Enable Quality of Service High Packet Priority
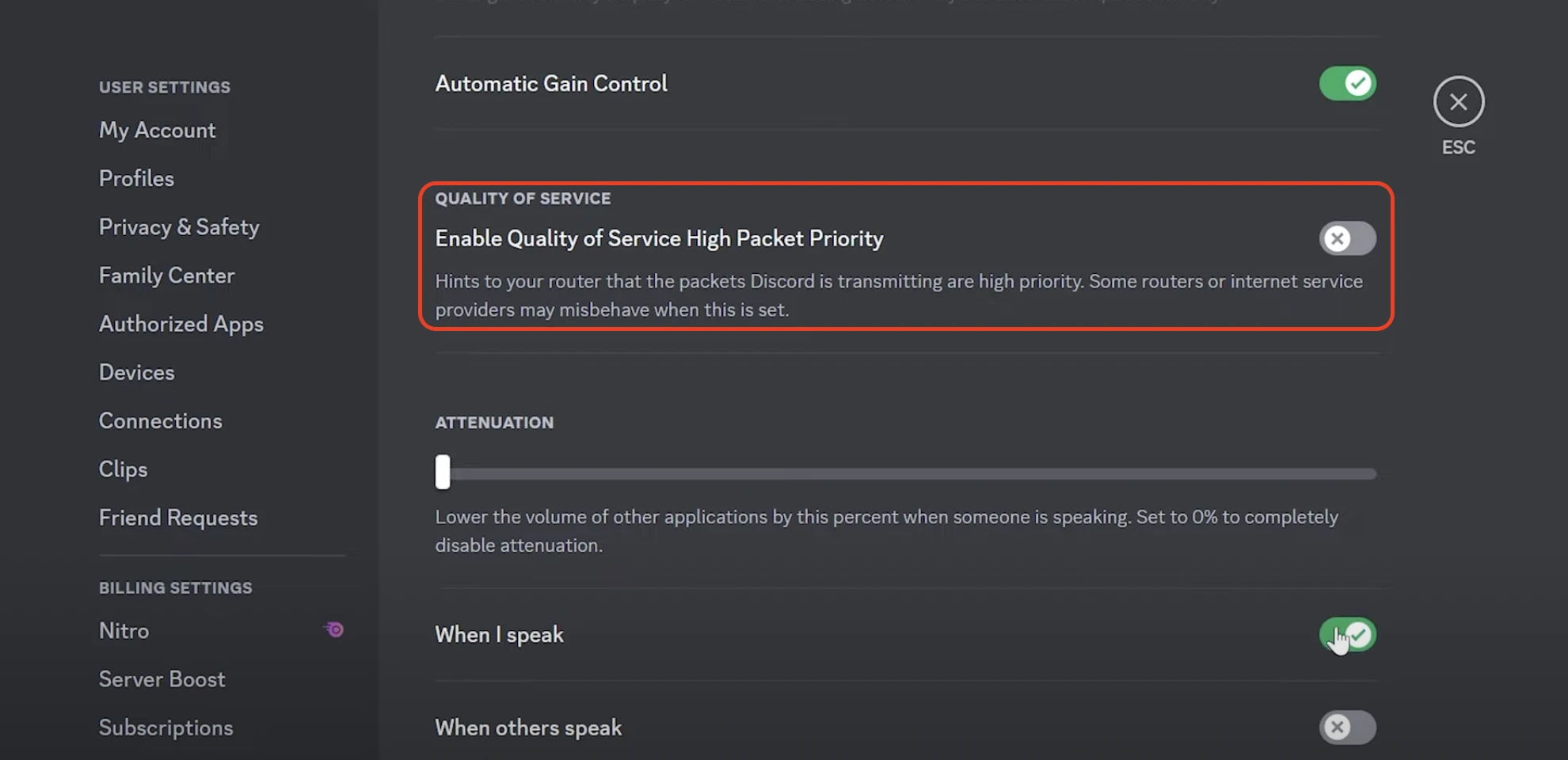Viewport: 1568px width, 760px height. (1347, 238)
